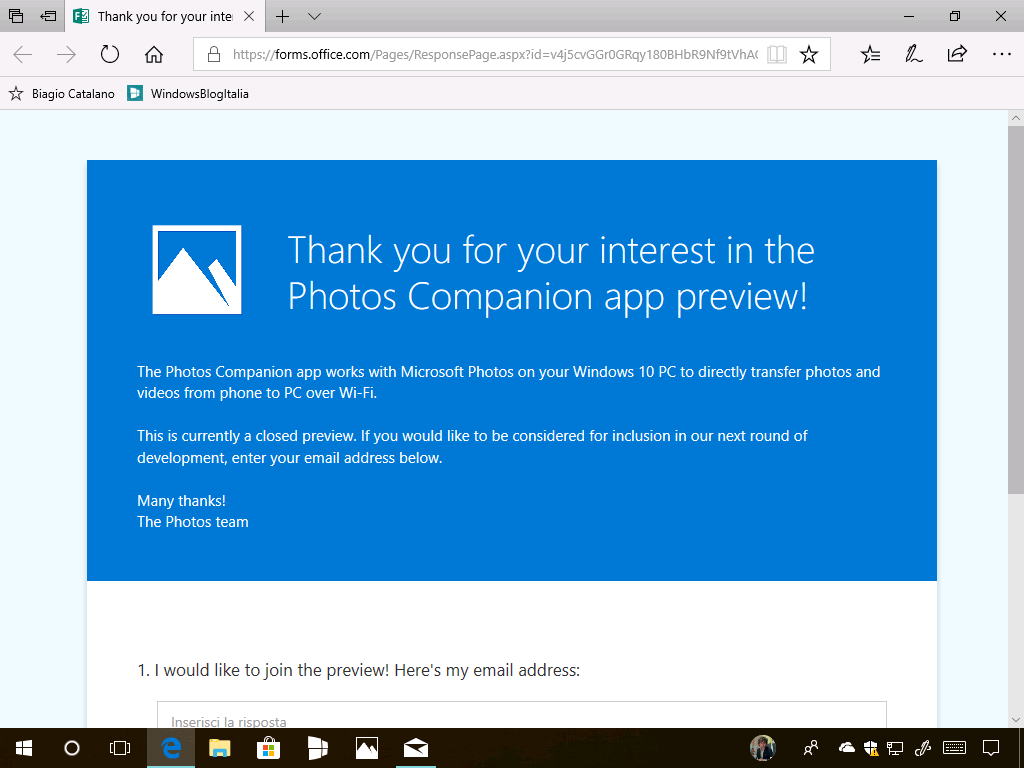Click the pinned contact avatar on taskbar
The image size is (1024, 768).
pos(763,748)
